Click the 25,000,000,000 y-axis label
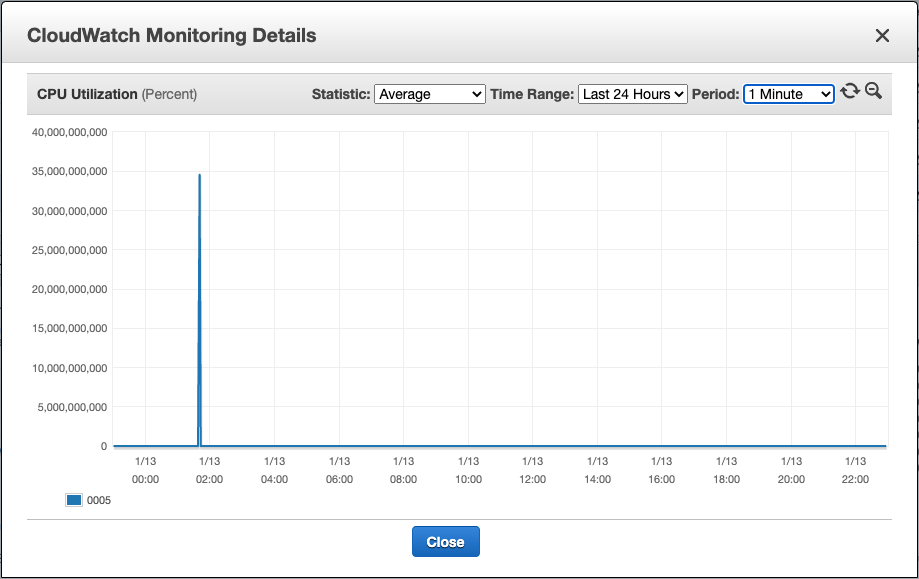 tap(70, 250)
